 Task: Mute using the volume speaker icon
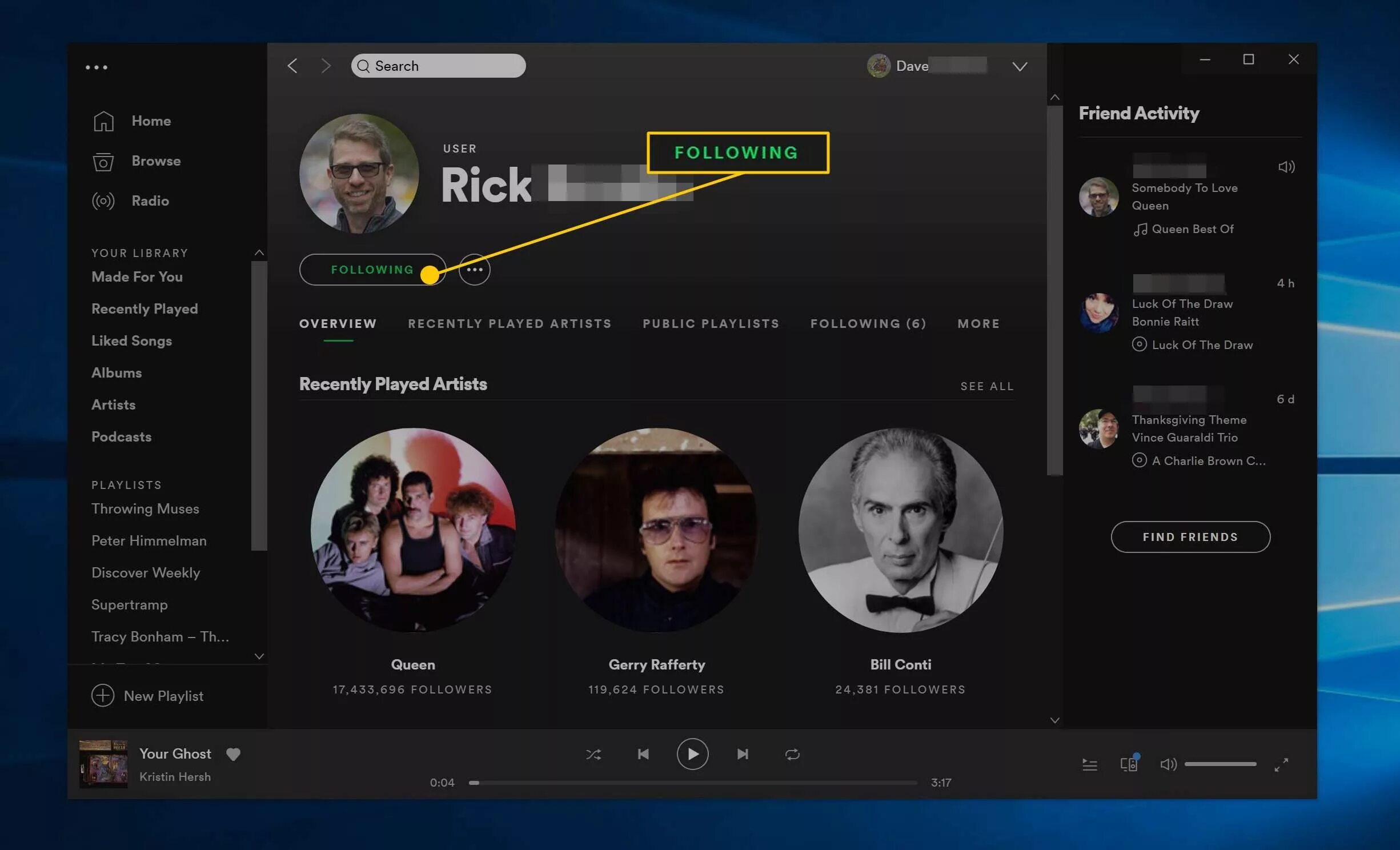1168,764
